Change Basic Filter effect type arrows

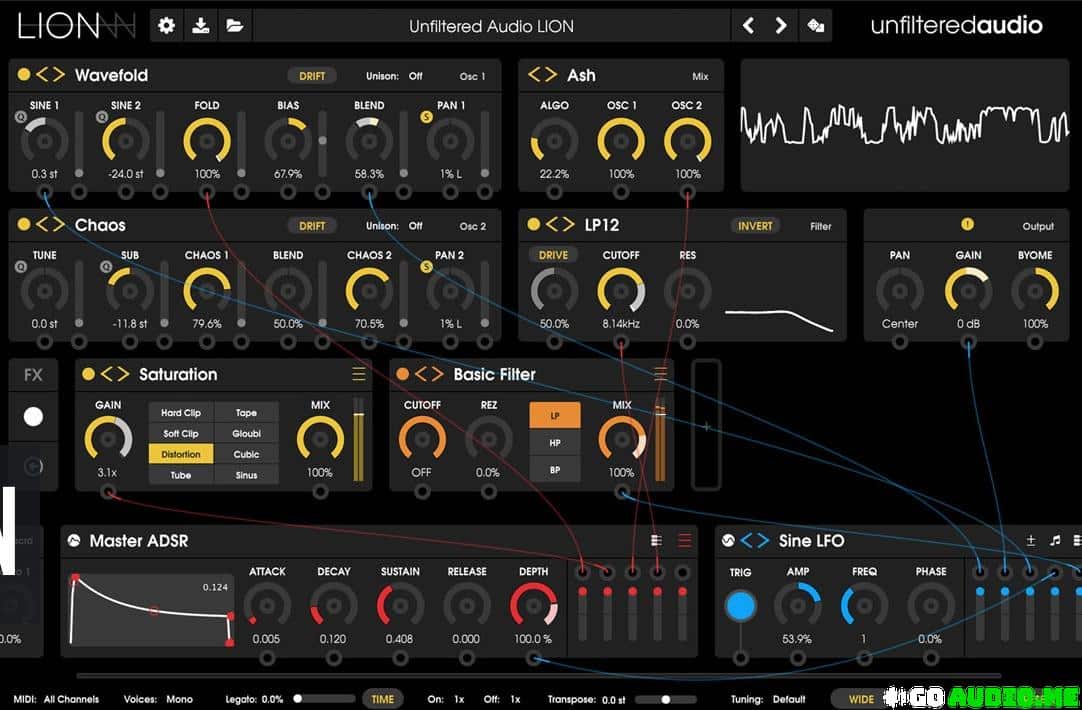(428, 374)
